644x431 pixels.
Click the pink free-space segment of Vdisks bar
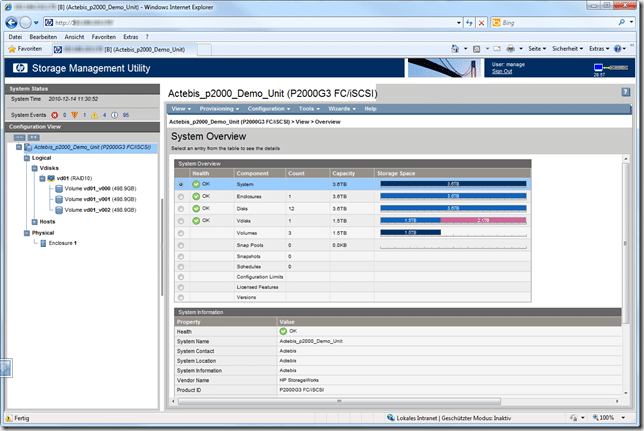point(483,221)
